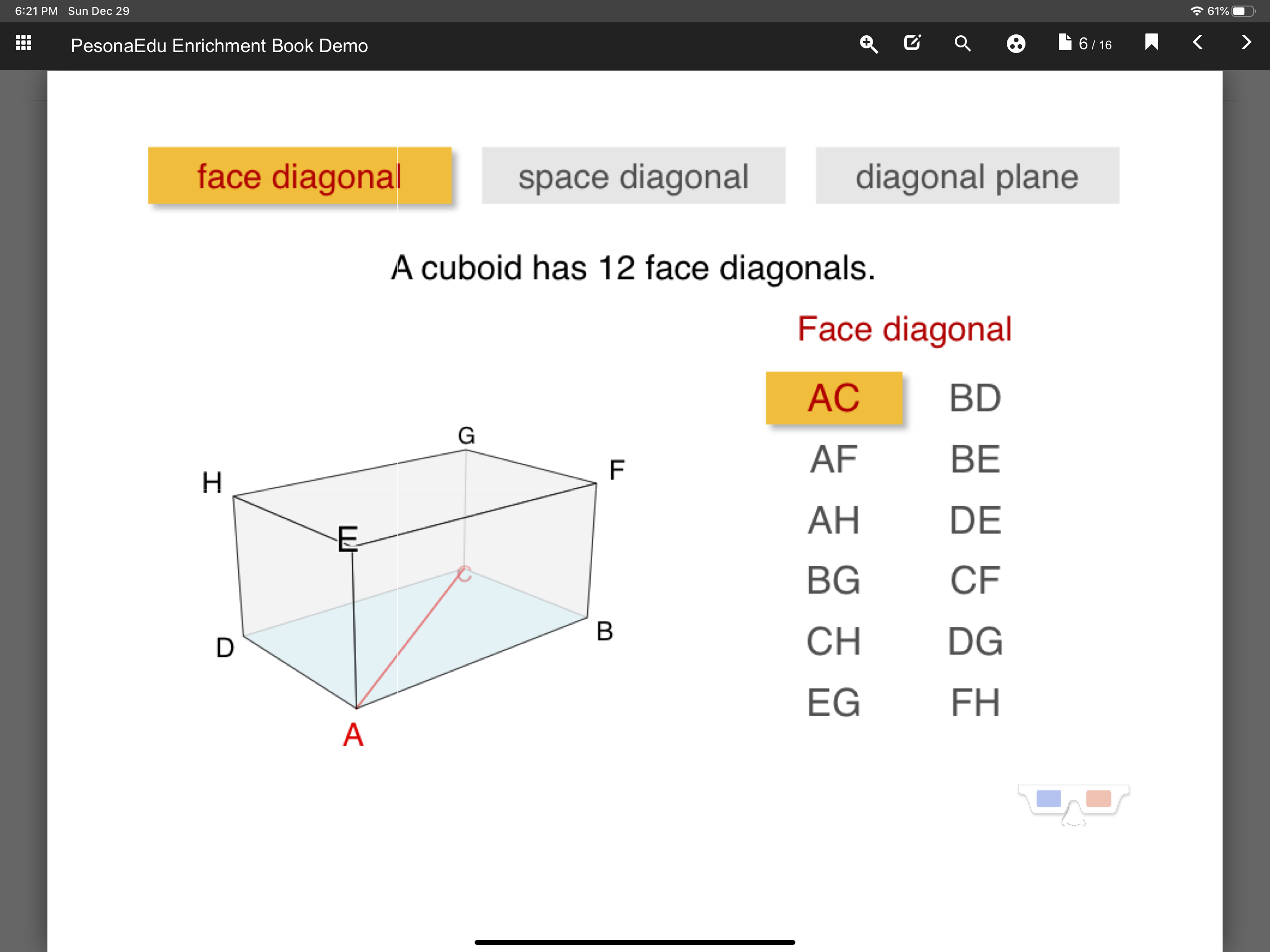Select face diagonal DE
1270x952 pixels.
[975, 520]
